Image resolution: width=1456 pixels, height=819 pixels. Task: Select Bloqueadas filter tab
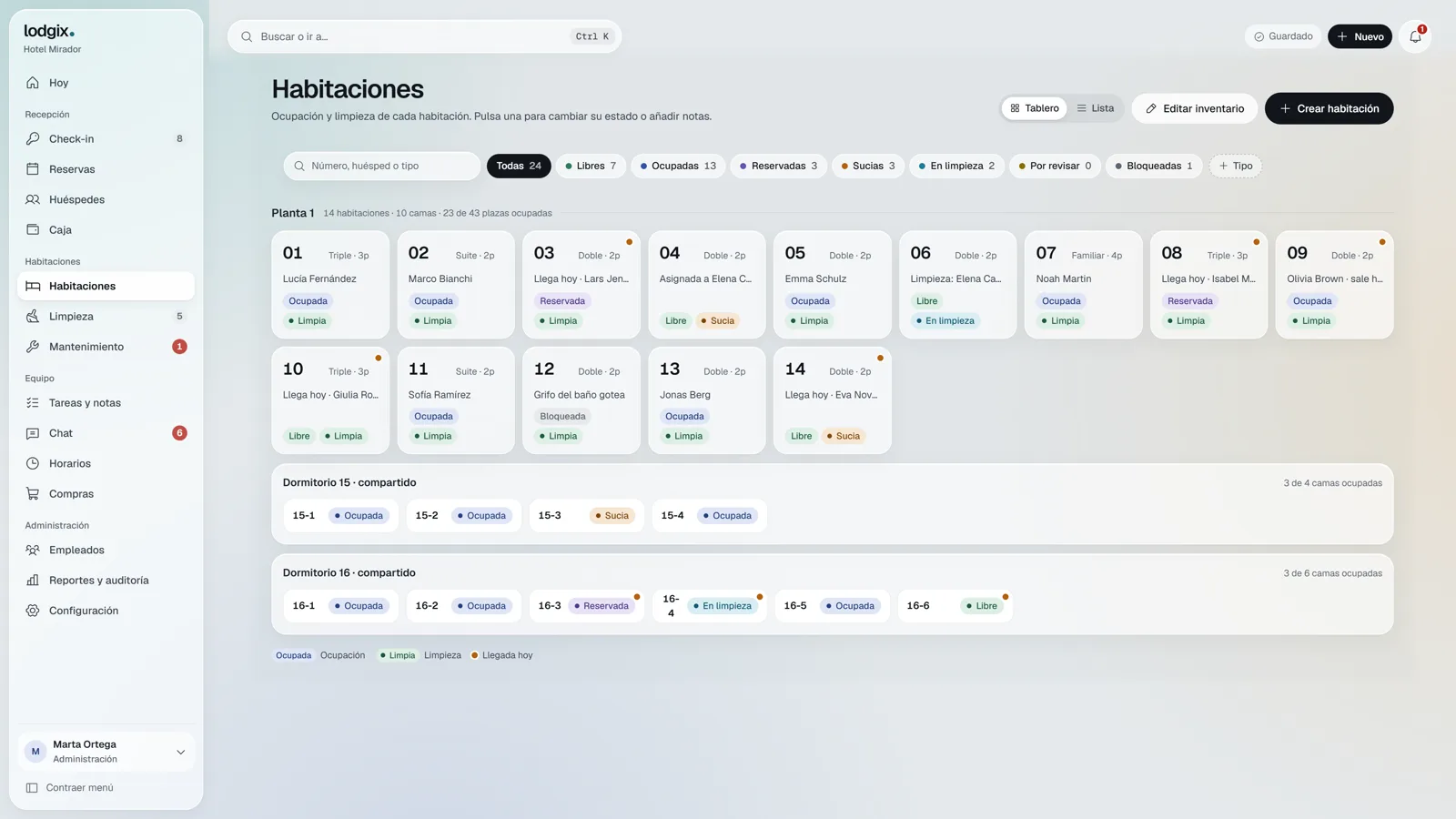(x=1154, y=166)
